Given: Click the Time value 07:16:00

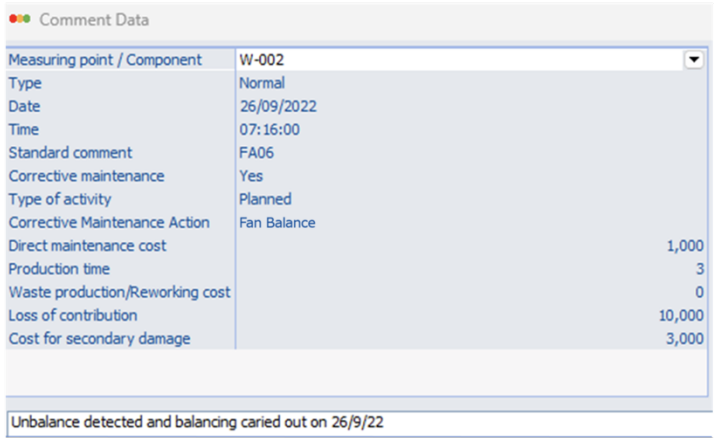Looking at the screenshot, I should point(269,129).
